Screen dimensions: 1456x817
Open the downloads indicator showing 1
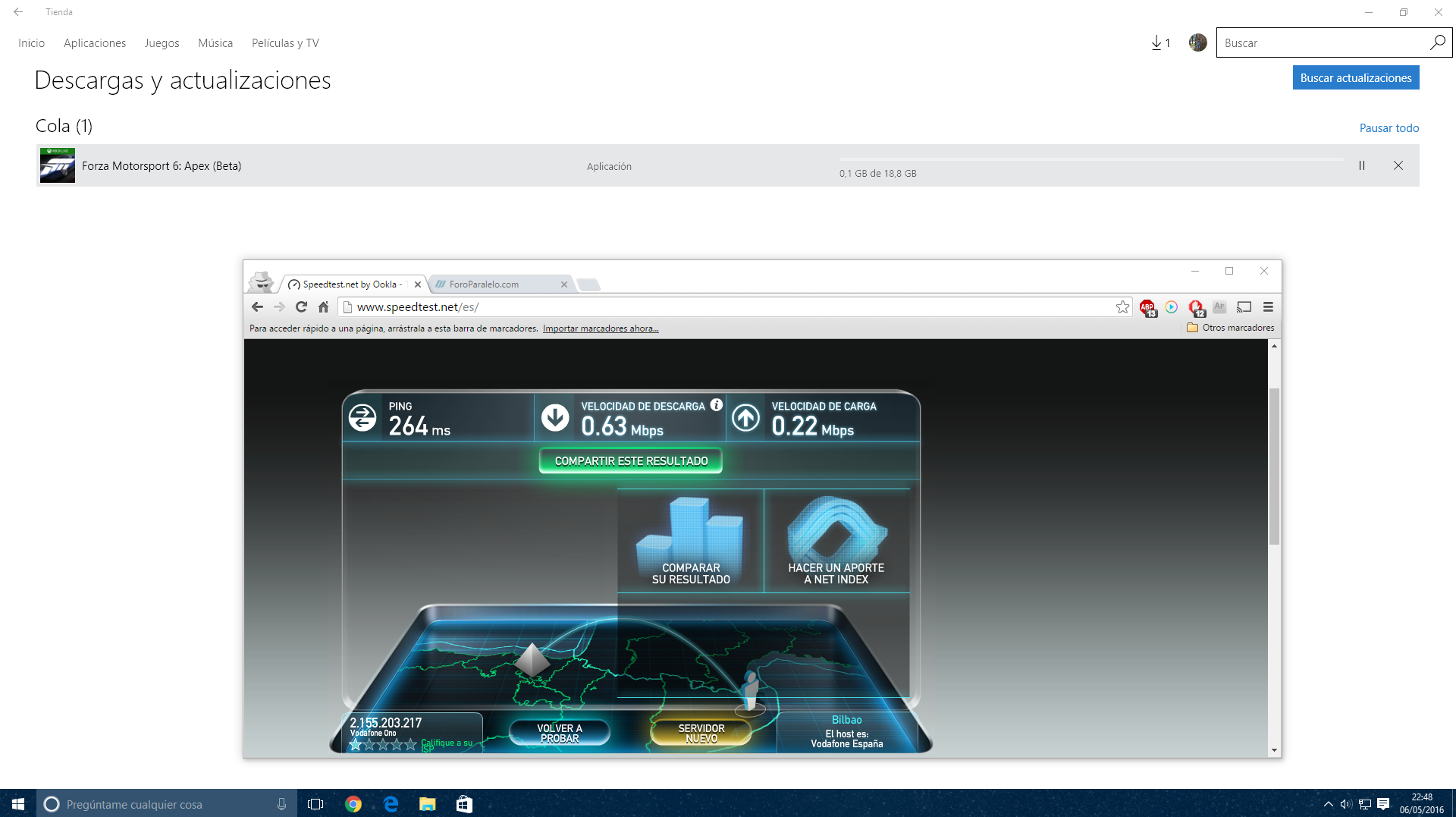pos(1160,43)
